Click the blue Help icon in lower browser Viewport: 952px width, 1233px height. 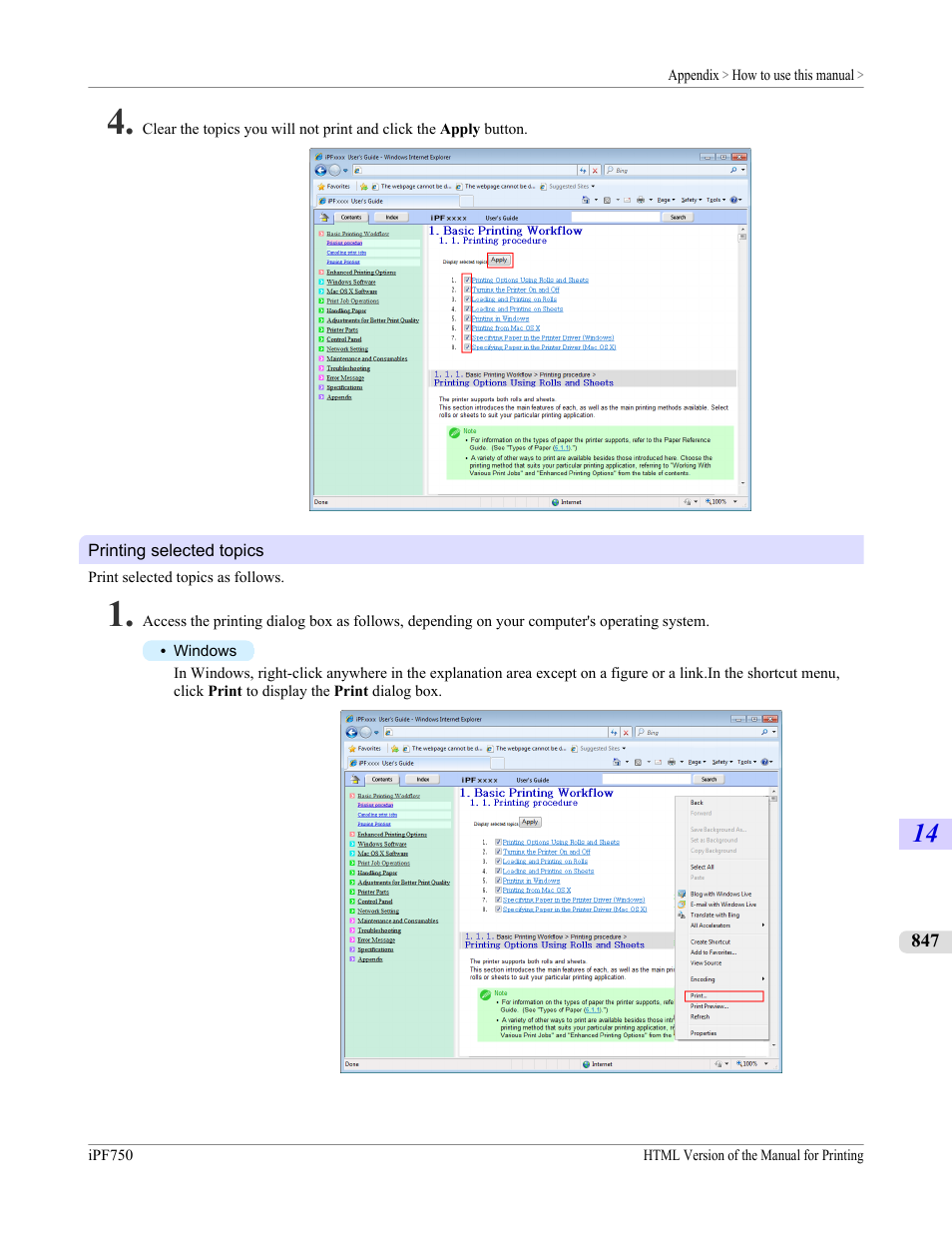765,762
